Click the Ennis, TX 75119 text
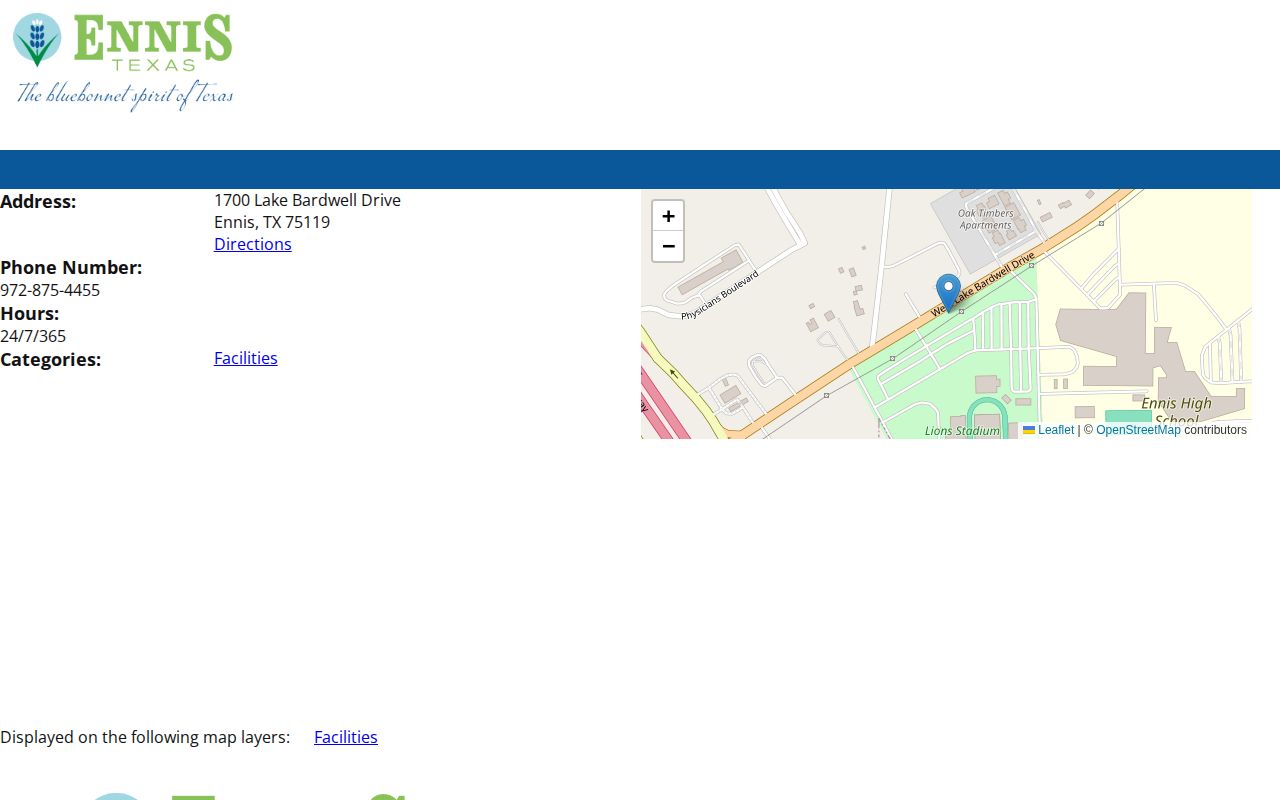The height and width of the screenshot is (800, 1280). point(272,222)
